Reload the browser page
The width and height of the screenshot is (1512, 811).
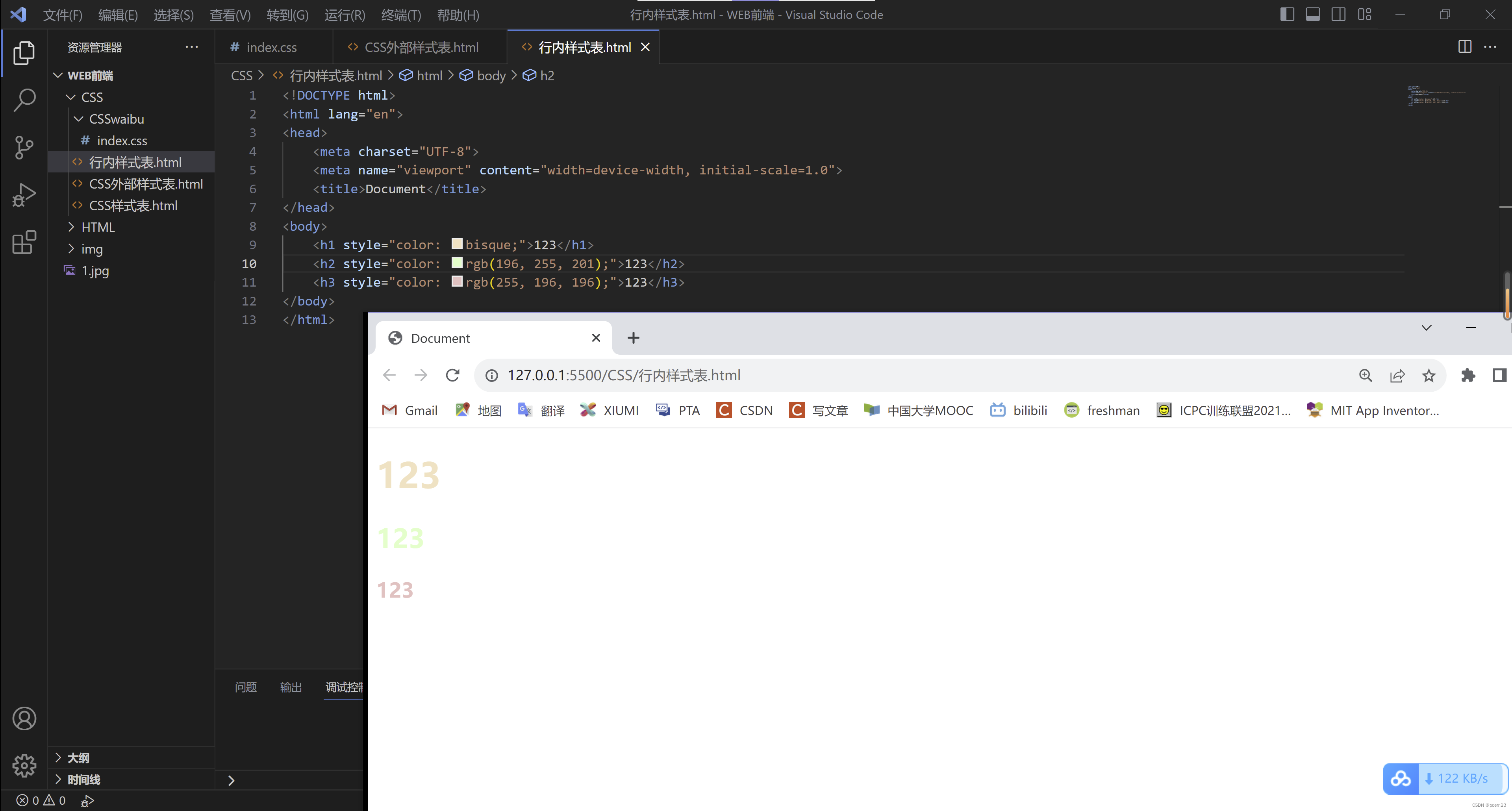[452, 375]
